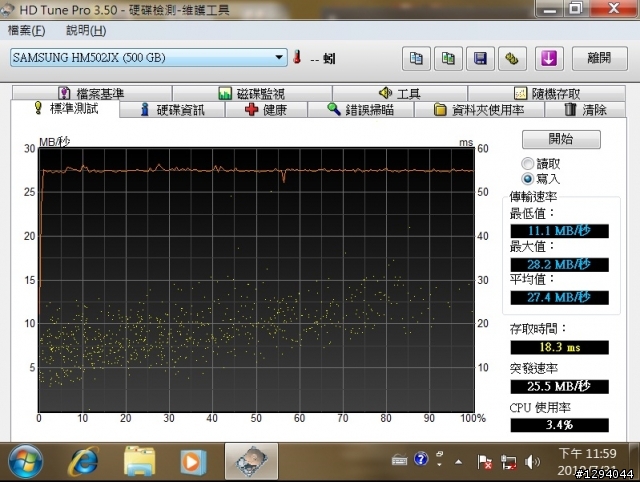
Task: Open the 健康 health tab
Action: (x=266, y=110)
